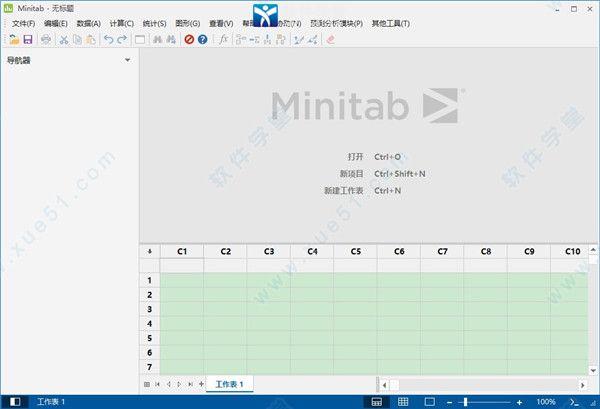Toggle the command line pane icon

tap(574, 402)
